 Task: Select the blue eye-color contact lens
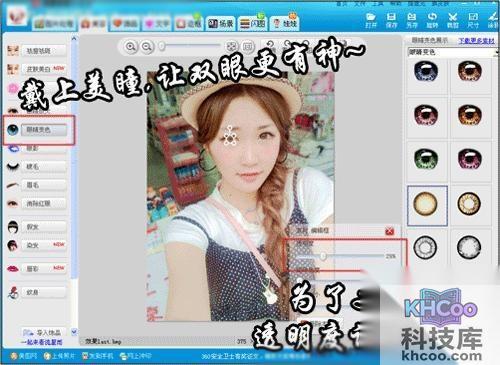pos(426,72)
